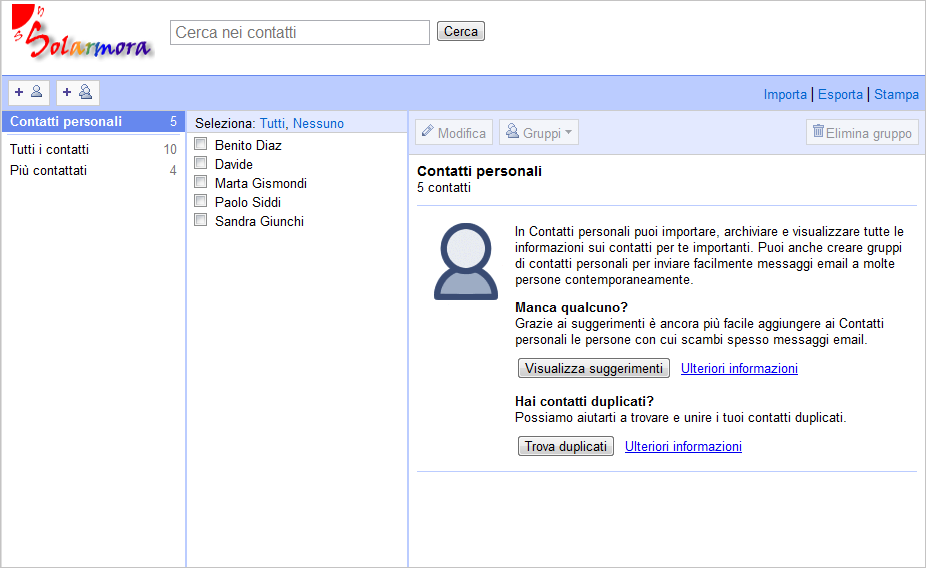Enable the Sandra Giunchi checkbox

pos(201,220)
